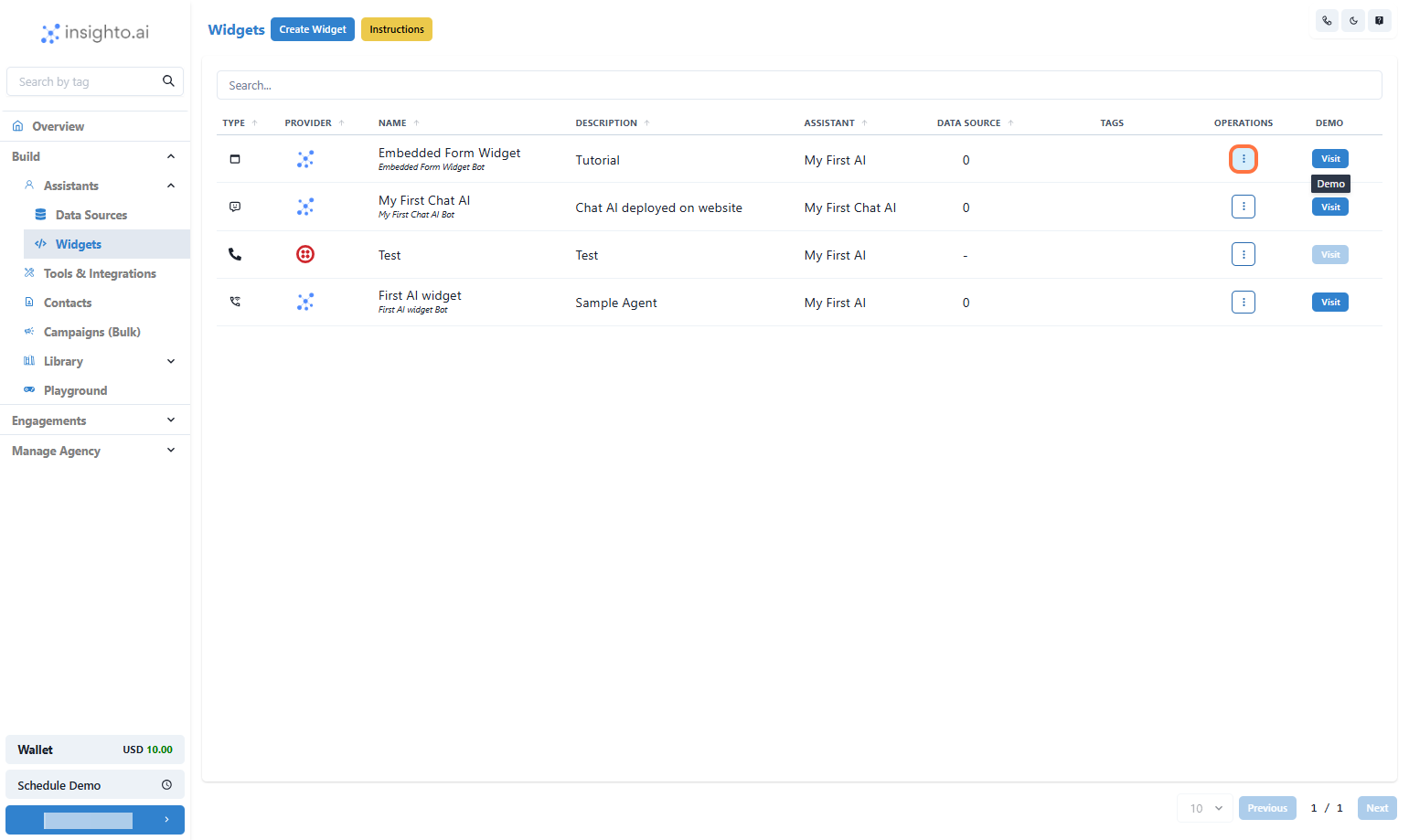1409x840 pixels.
Task: Open the Wallet USD 10.00 panel
Action: [95, 750]
